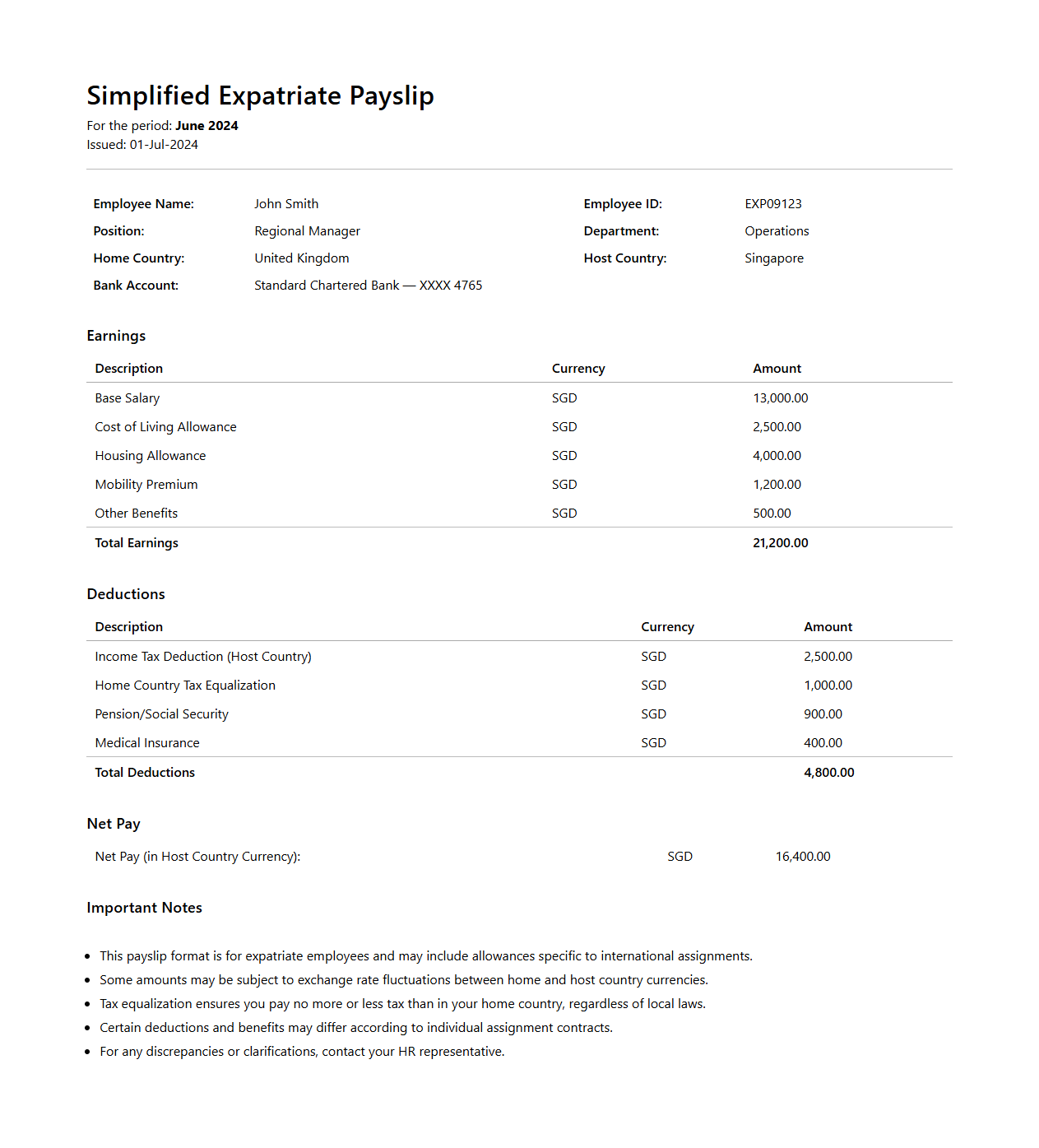The image size is (1039, 1148).
Task: Click the Total Earnings value 21,200.00
Action: [780, 543]
